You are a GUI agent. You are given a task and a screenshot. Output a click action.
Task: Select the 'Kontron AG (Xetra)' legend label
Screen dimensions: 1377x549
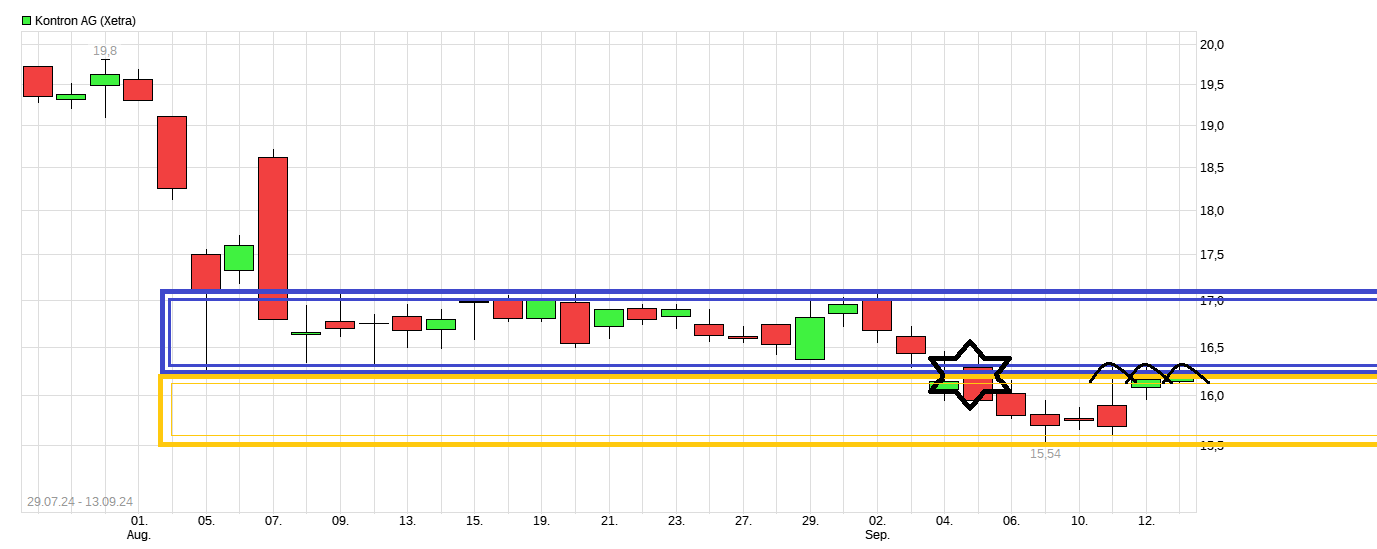85,20
